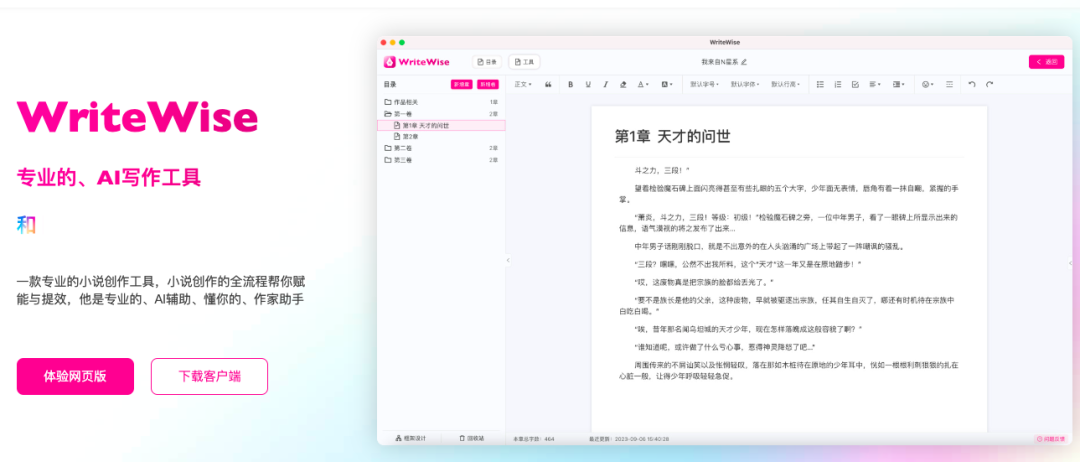Click the 新增卷 button
The image size is (1080, 462).
tap(488, 85)
